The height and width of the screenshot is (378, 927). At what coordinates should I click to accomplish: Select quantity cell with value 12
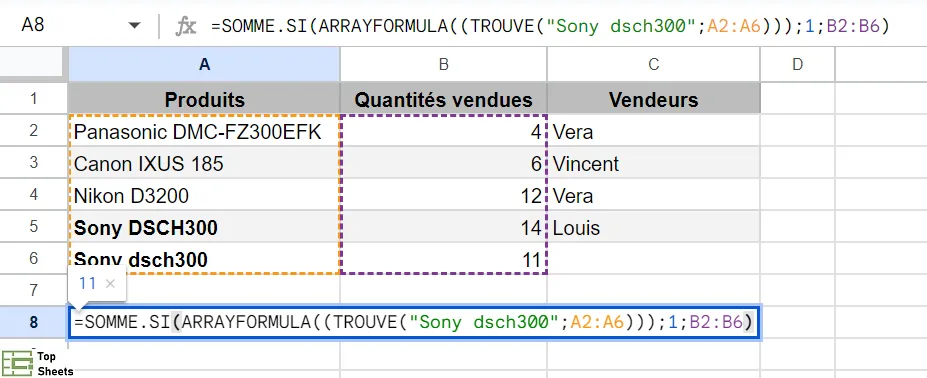(443, 195)
